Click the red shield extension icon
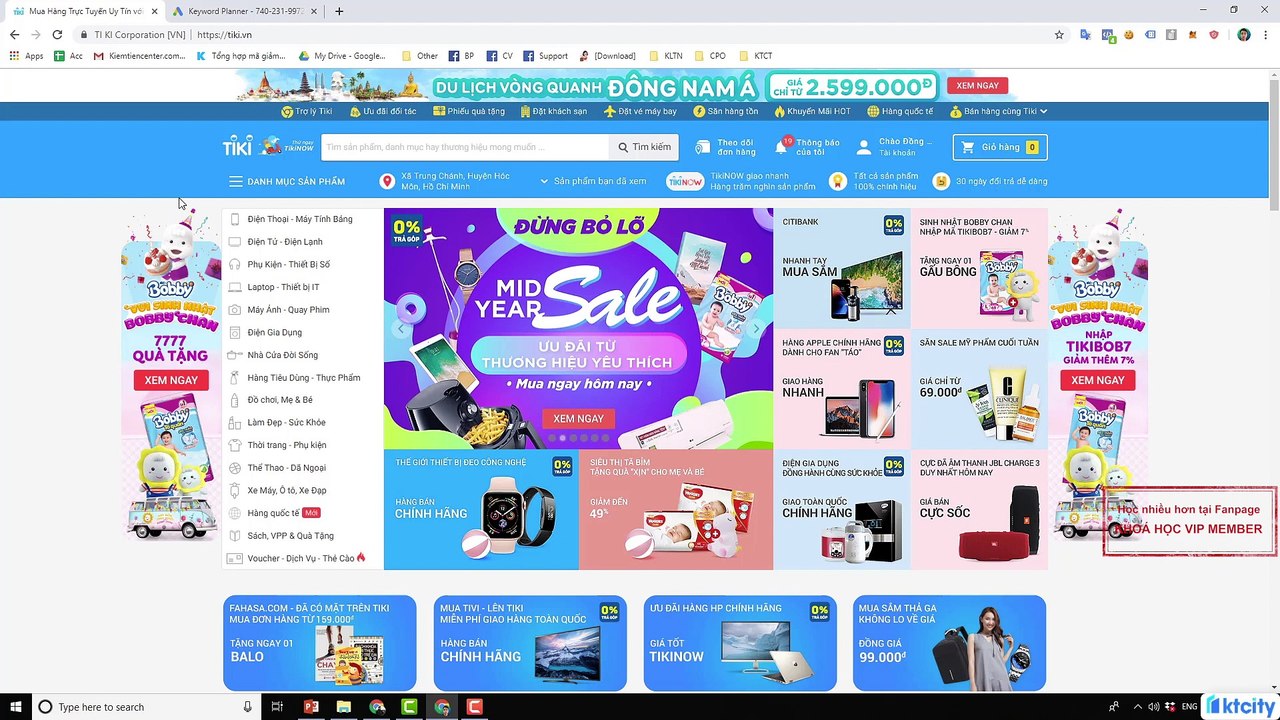Image resolution: width=1280 pixels, height=720 pixels. pos(1214,34)
